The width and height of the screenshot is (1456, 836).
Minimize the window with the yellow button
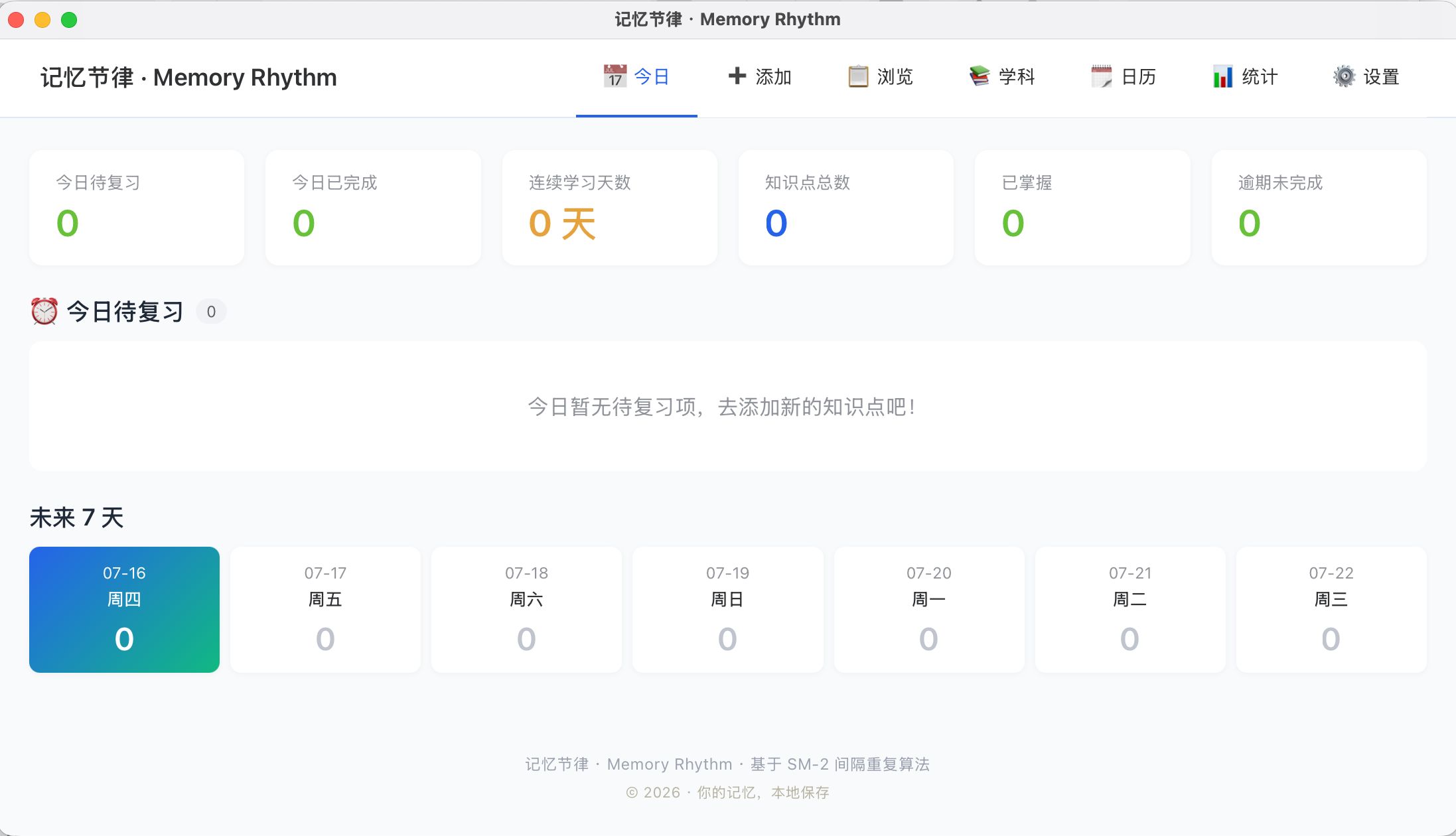[42, 20]
